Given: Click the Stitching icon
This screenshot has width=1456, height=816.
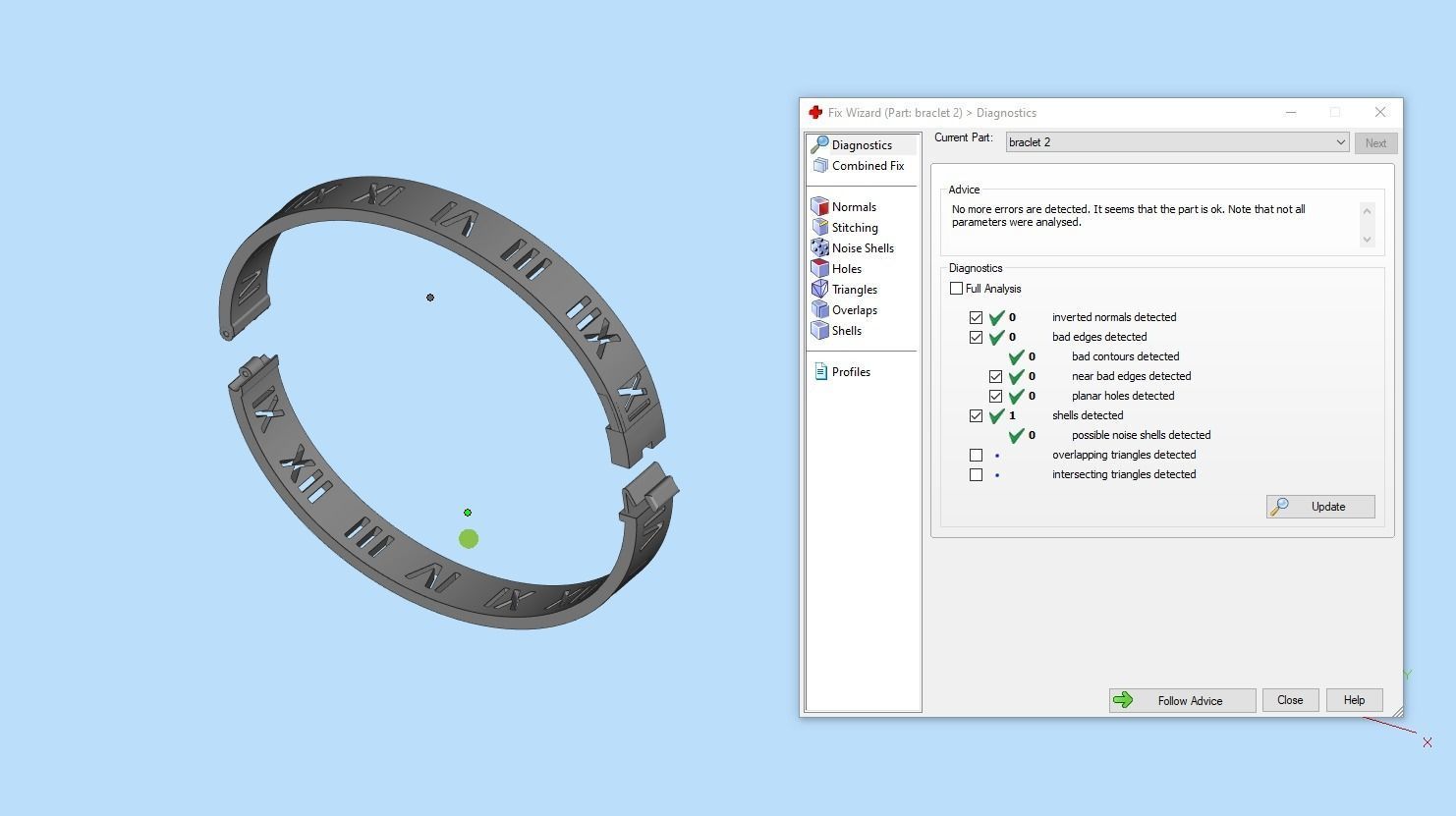Looking at the screenshot, I should coord(820,227).
